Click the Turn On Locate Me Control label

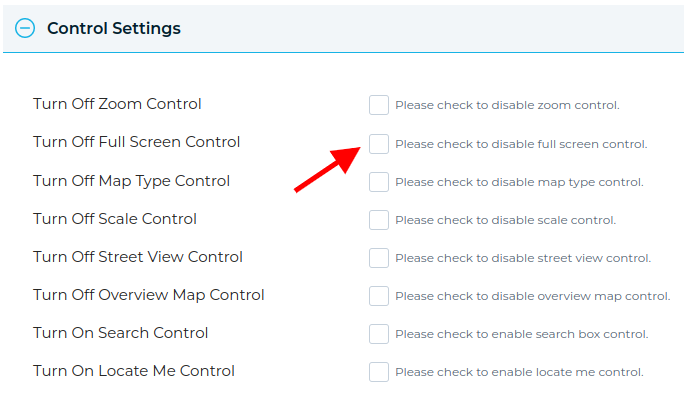click(133, 371)
